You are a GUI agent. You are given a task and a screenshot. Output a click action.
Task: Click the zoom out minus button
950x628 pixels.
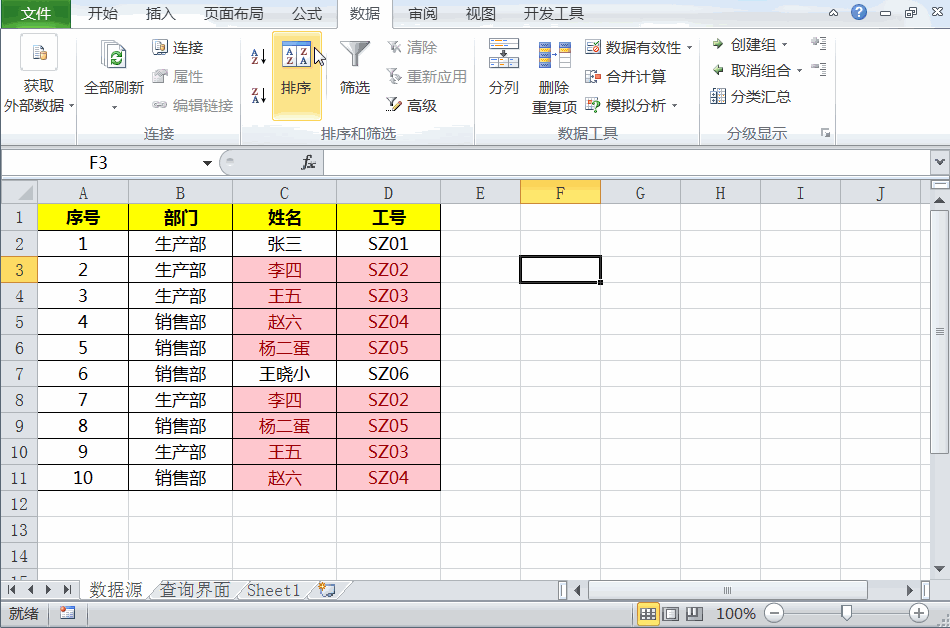(774, 613)
